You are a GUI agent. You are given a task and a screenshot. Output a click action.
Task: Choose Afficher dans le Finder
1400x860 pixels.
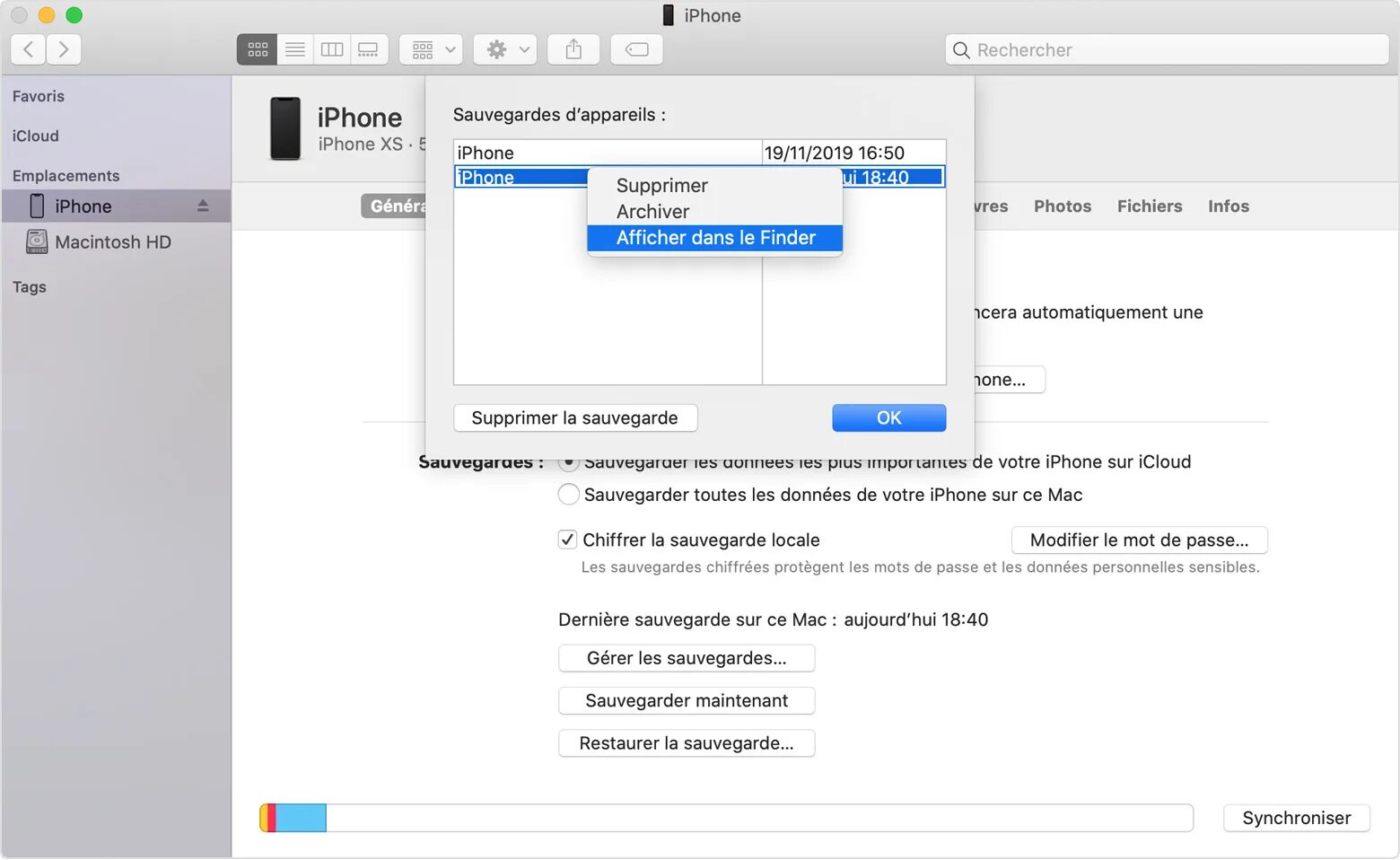714,238
